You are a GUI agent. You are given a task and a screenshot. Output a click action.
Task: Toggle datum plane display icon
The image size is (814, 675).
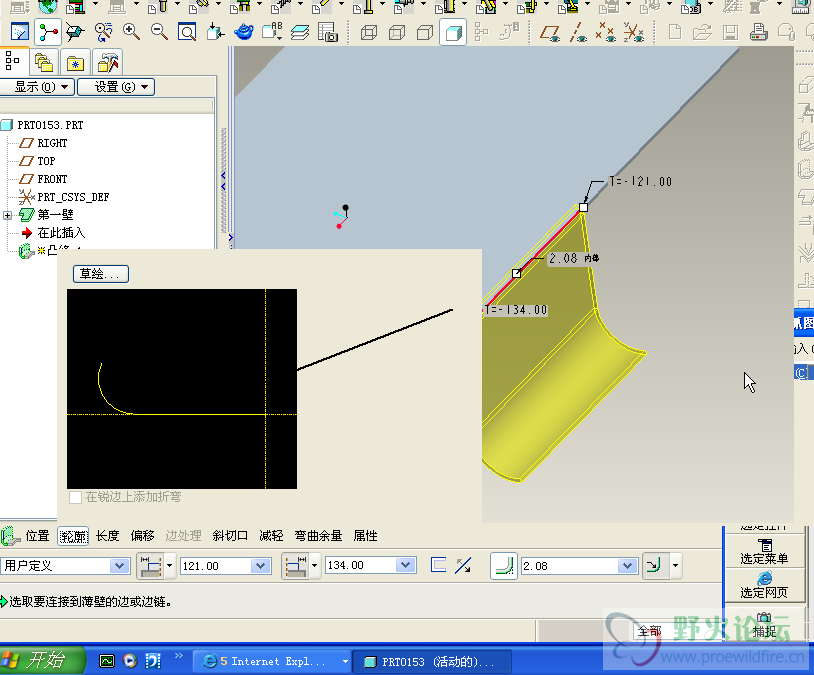pyautogui.click(x=549, y=33)
